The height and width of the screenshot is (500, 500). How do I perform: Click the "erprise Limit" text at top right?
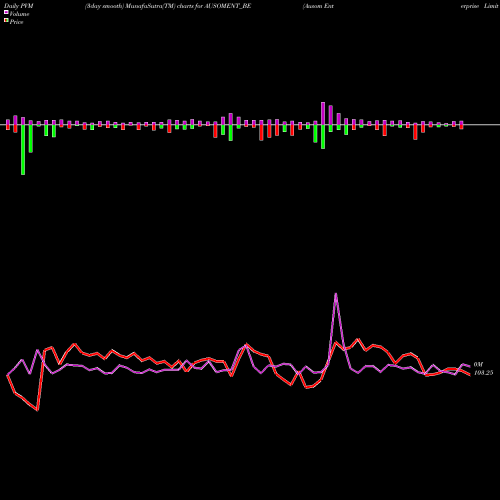pyautogui.click(x=479, y=6)
